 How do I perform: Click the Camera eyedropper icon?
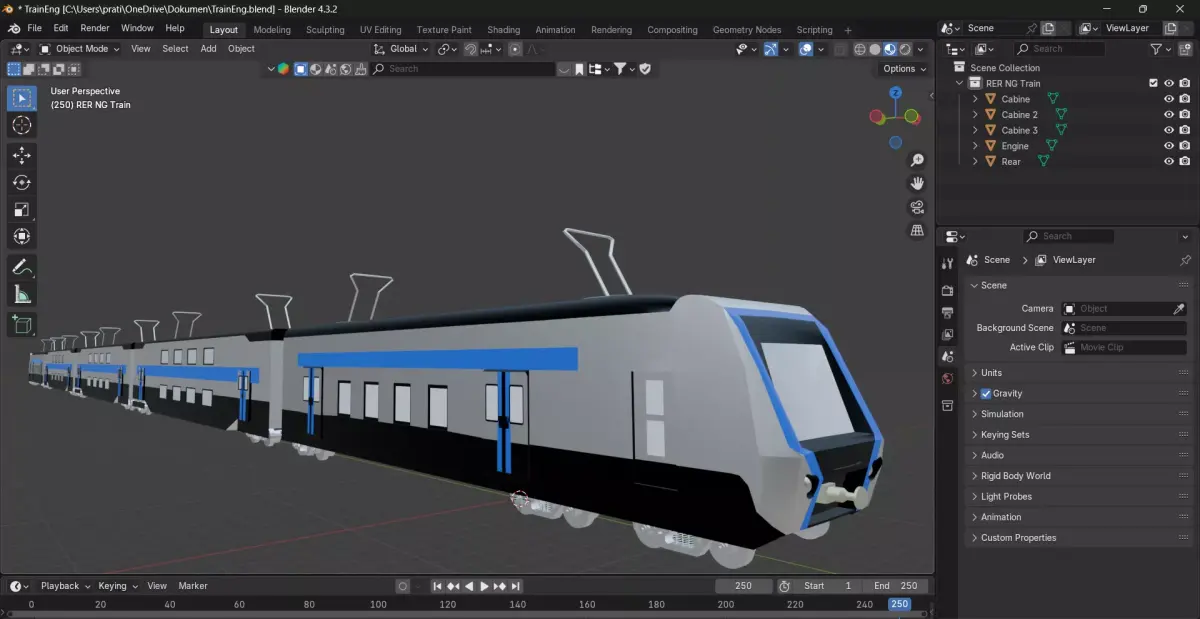click(1178, 309)
